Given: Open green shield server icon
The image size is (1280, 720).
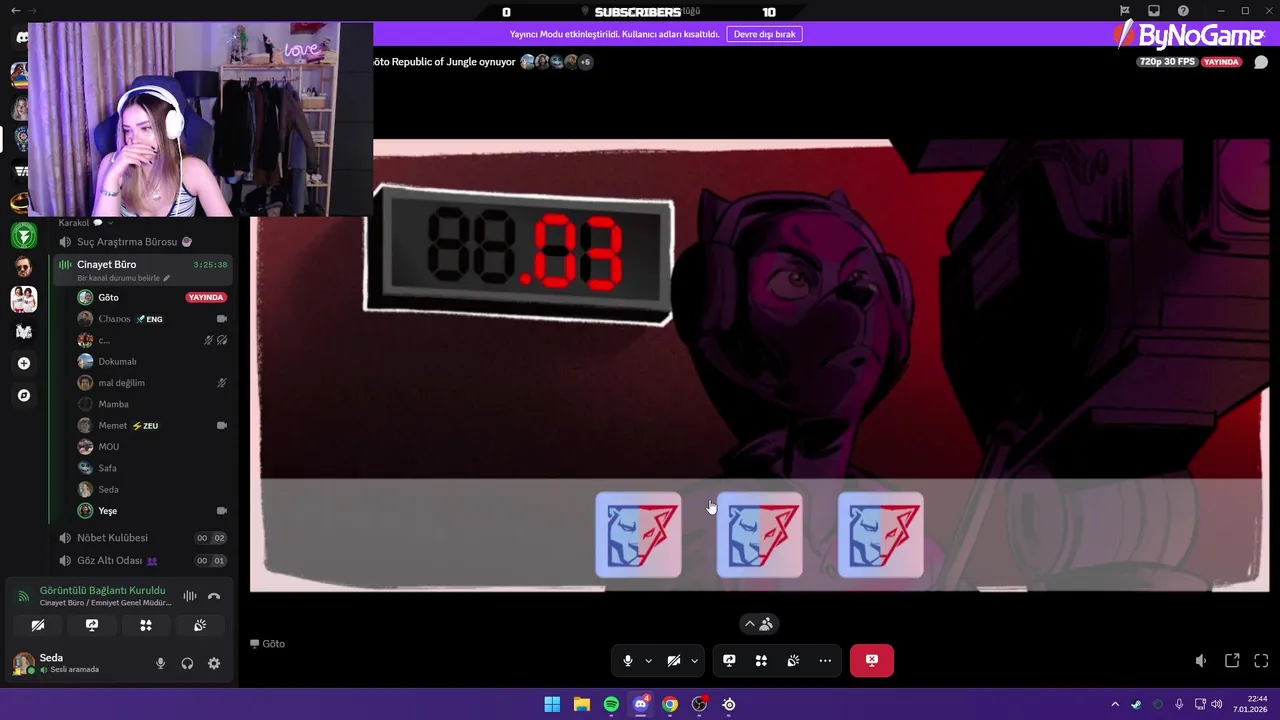Looking at the screenshot, I should pos(24,235).
